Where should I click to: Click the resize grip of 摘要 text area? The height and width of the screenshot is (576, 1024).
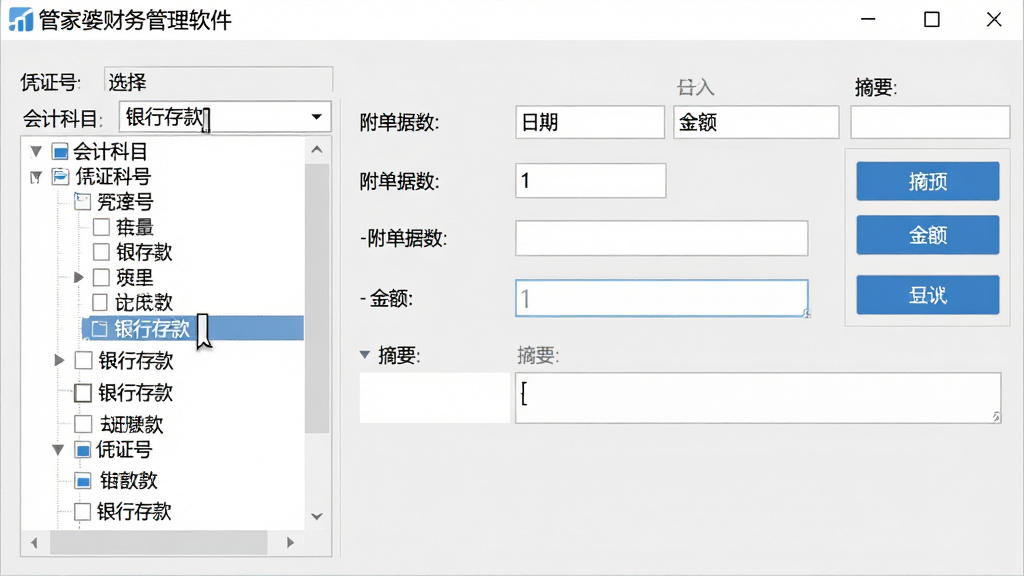click(995, 417)
